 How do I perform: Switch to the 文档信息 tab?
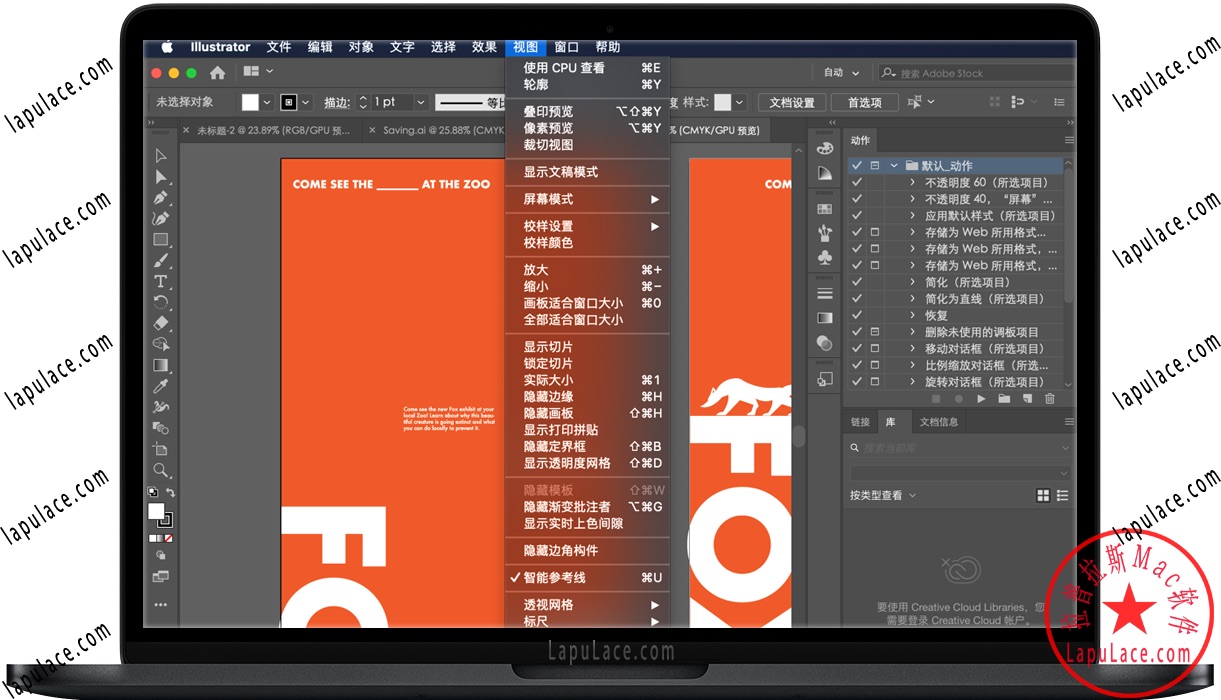[x=938, y=422]
